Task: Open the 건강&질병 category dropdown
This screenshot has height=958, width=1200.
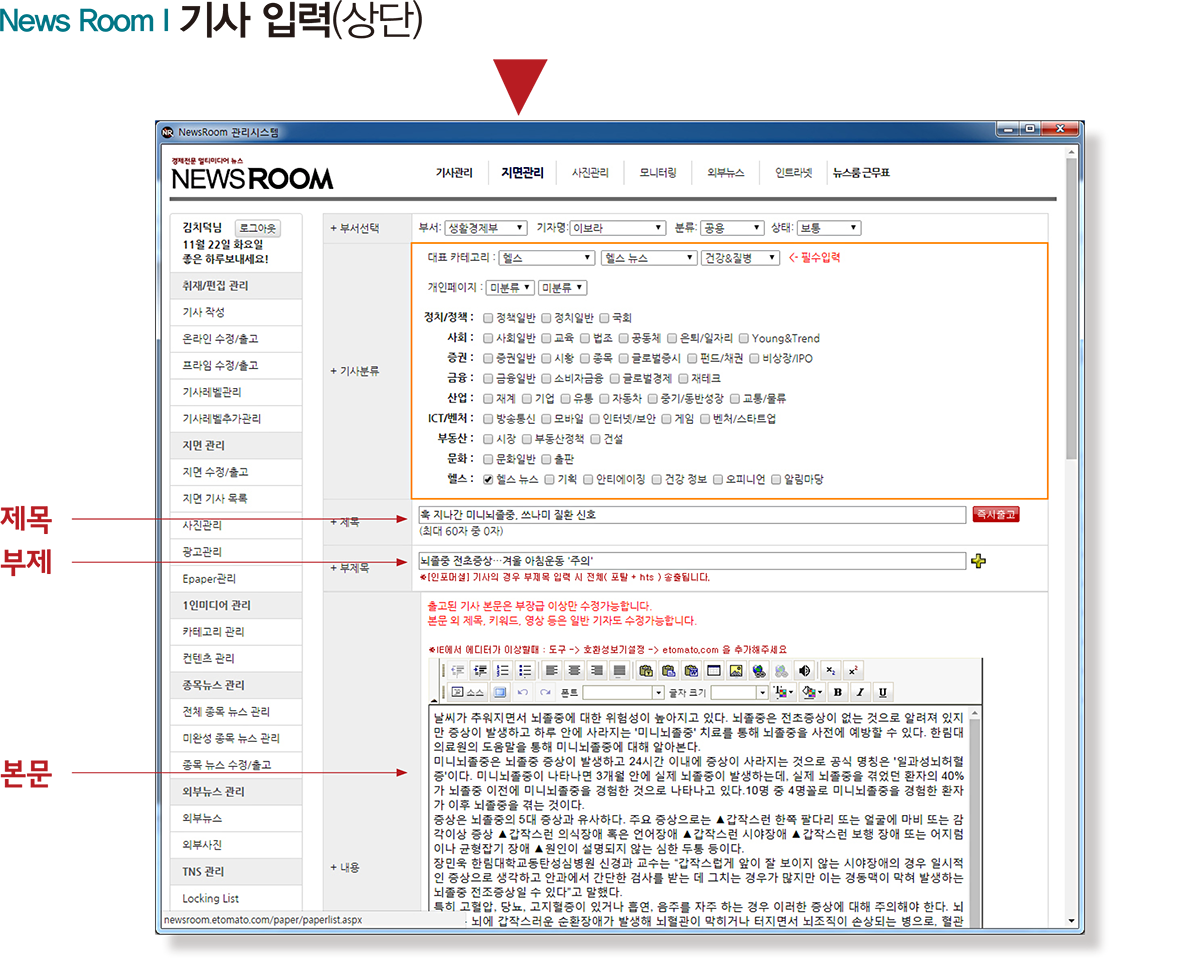Action: tap(740, 258)
